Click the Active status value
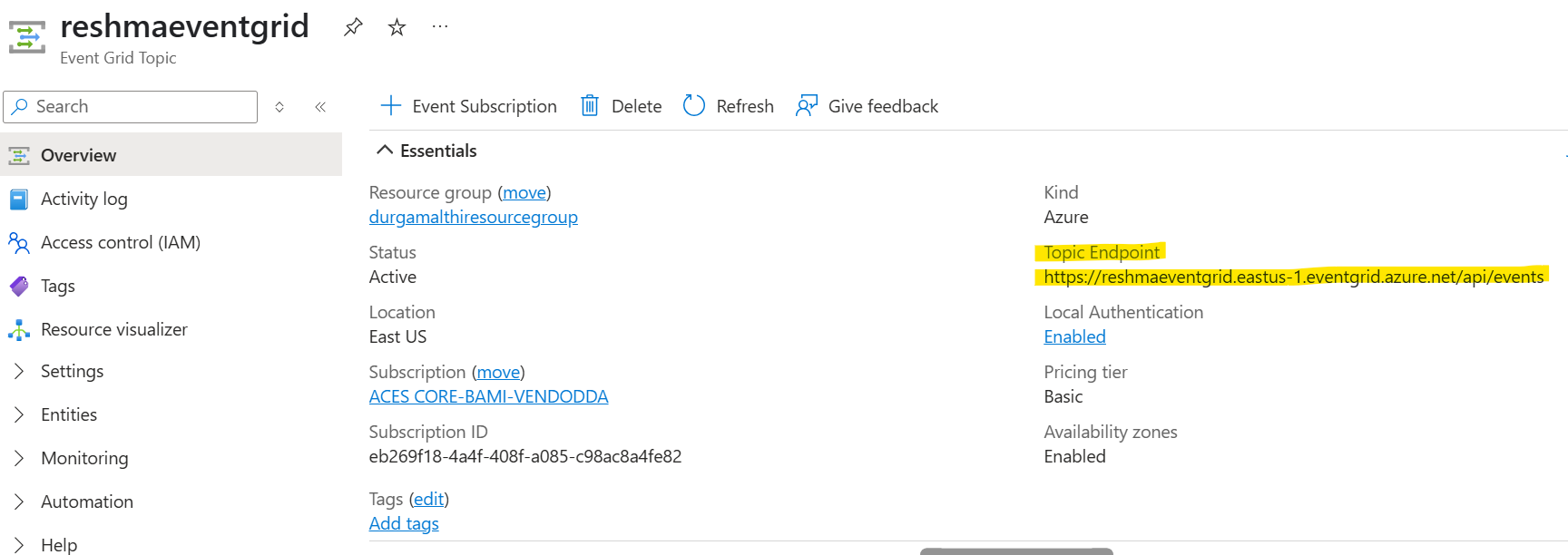Viewport: 1568px width, 555px height. pos(393,277)
